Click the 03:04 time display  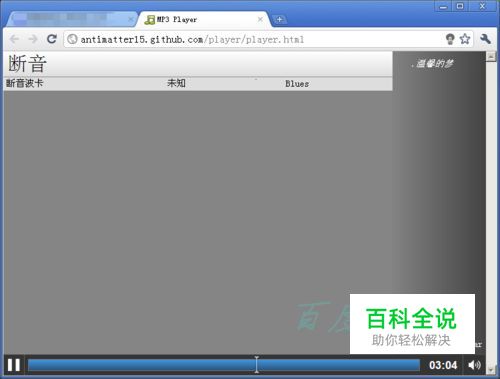(x=443, y=365)
